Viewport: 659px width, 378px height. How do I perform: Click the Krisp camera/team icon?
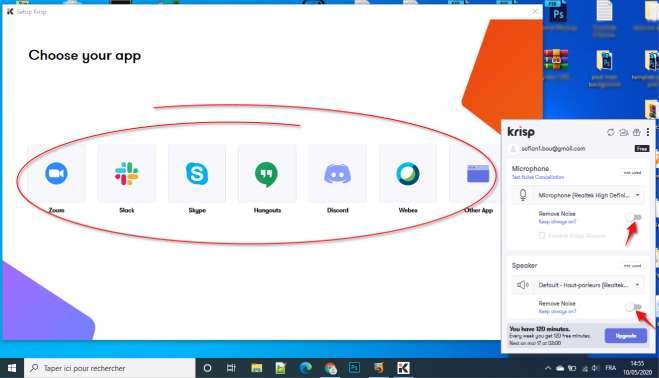pos(624,132)
